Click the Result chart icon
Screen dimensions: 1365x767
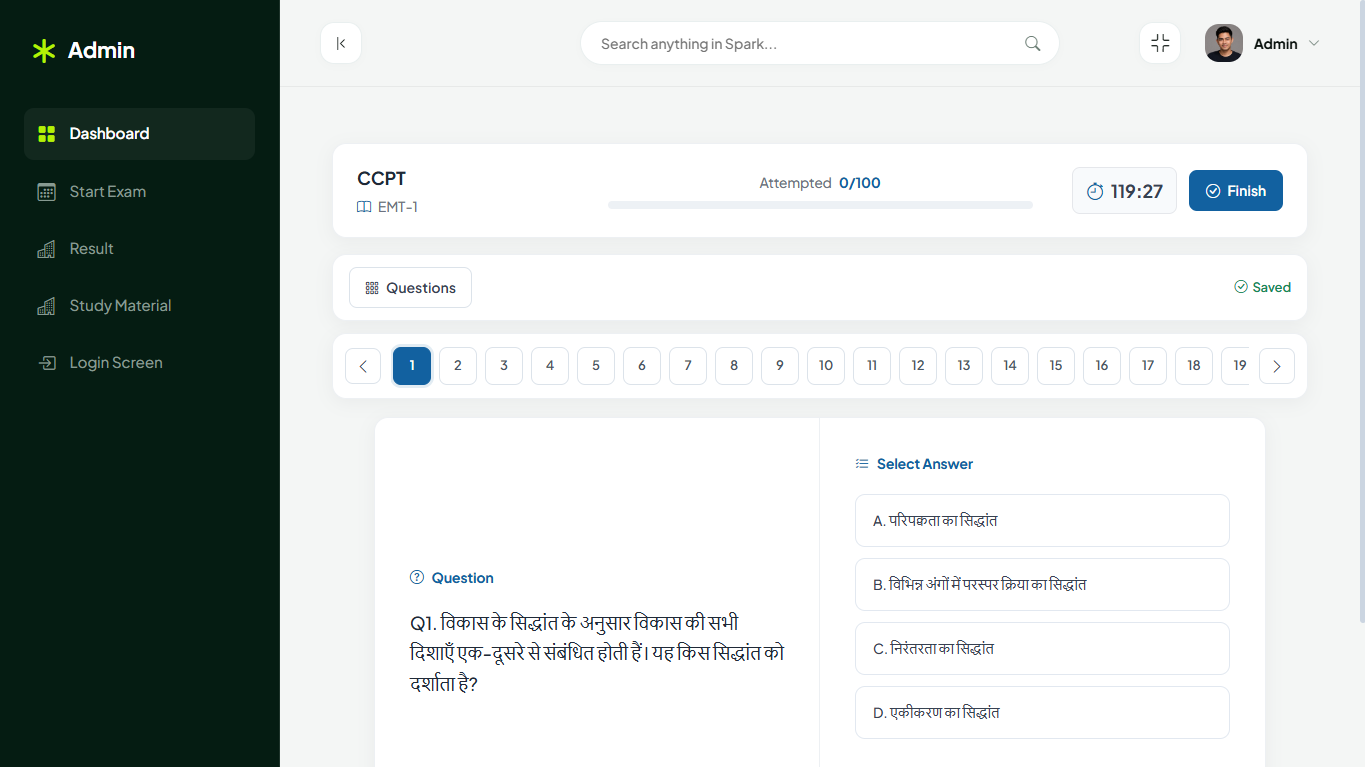pos(46,249)
